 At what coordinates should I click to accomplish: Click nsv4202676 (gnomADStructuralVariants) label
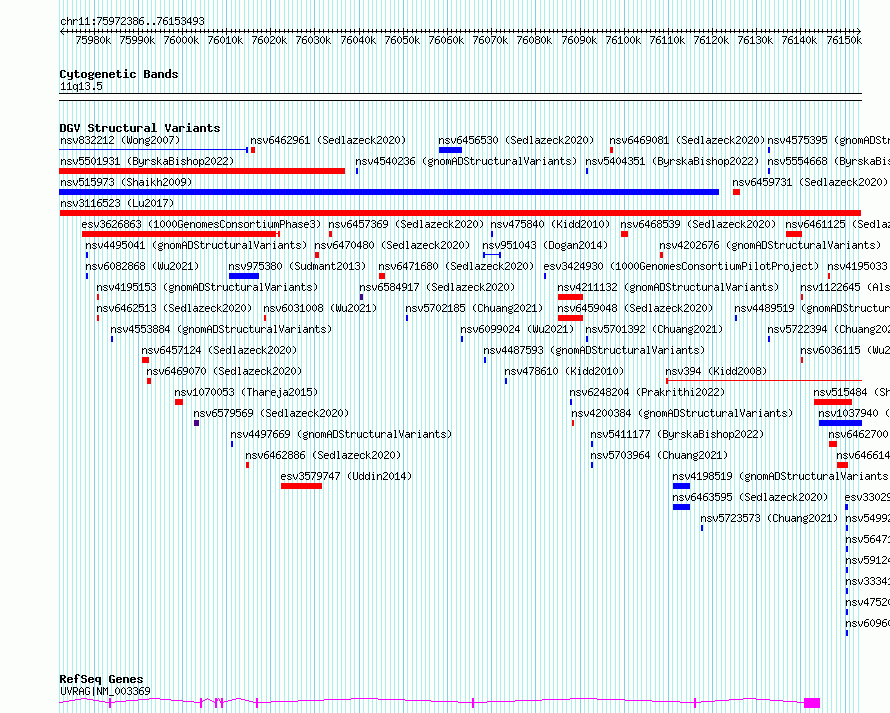coord(770,245)
